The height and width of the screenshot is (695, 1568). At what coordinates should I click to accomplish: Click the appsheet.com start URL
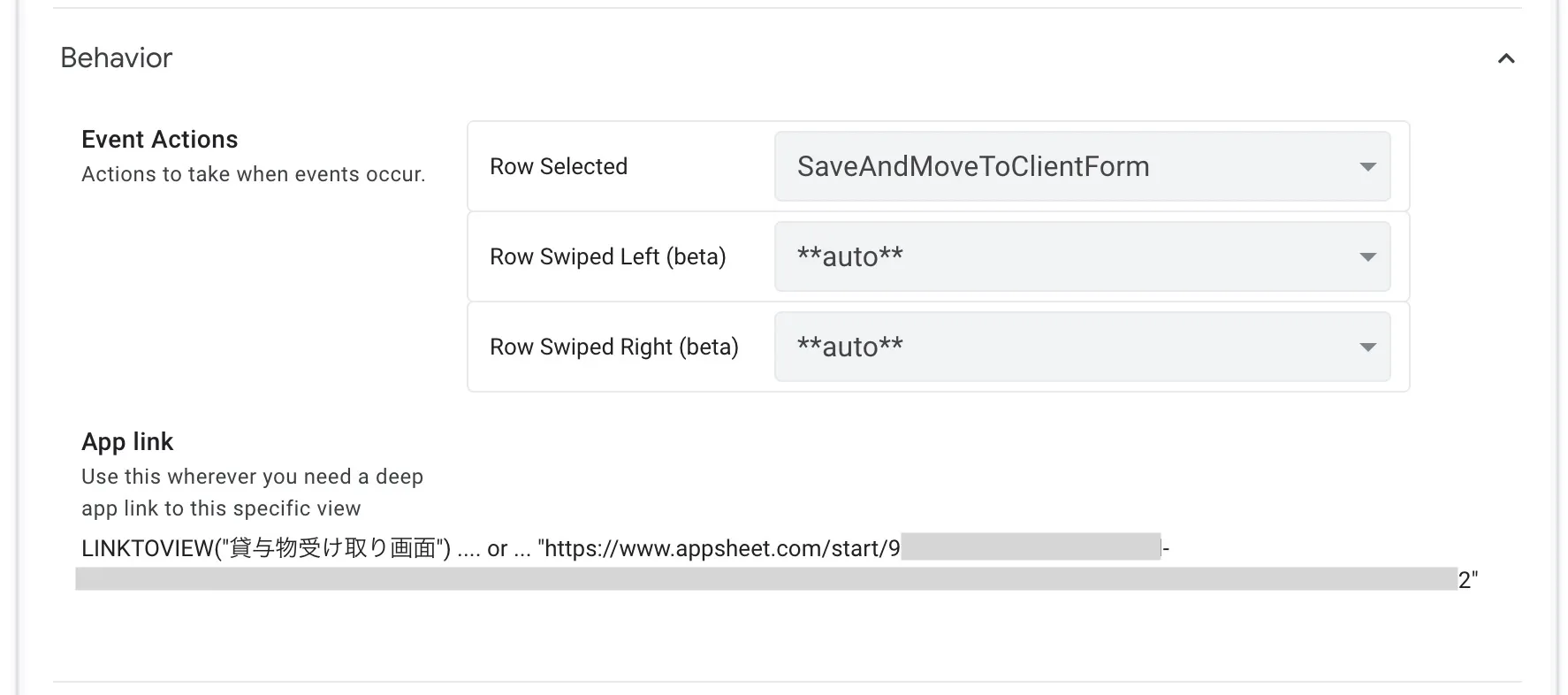[718, 549]
